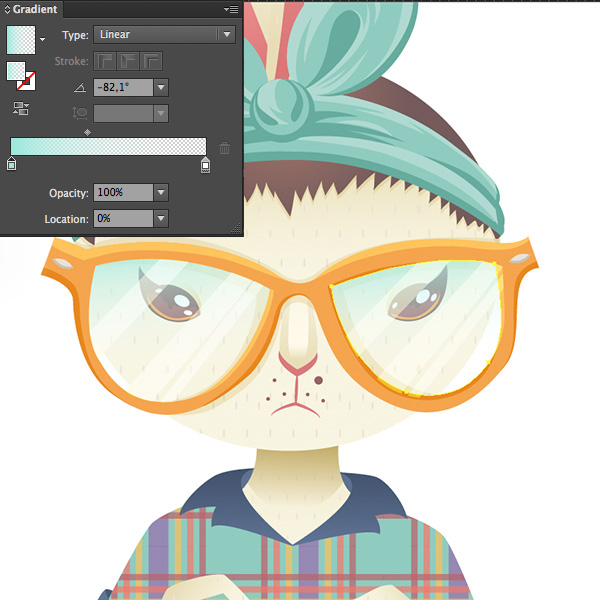This screenshot has height=600, width=600.
Task: Click the Location field showing 0%
Action: coord(123,218)
